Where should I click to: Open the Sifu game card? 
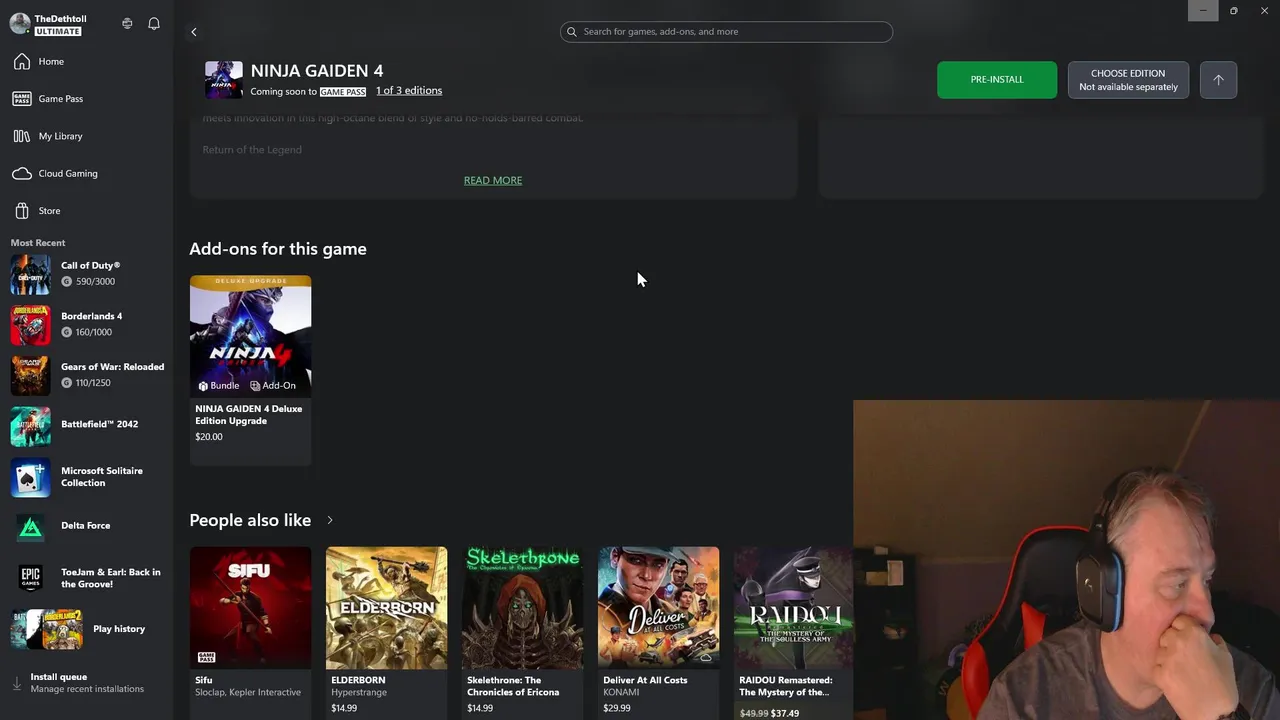pos(250,632)
